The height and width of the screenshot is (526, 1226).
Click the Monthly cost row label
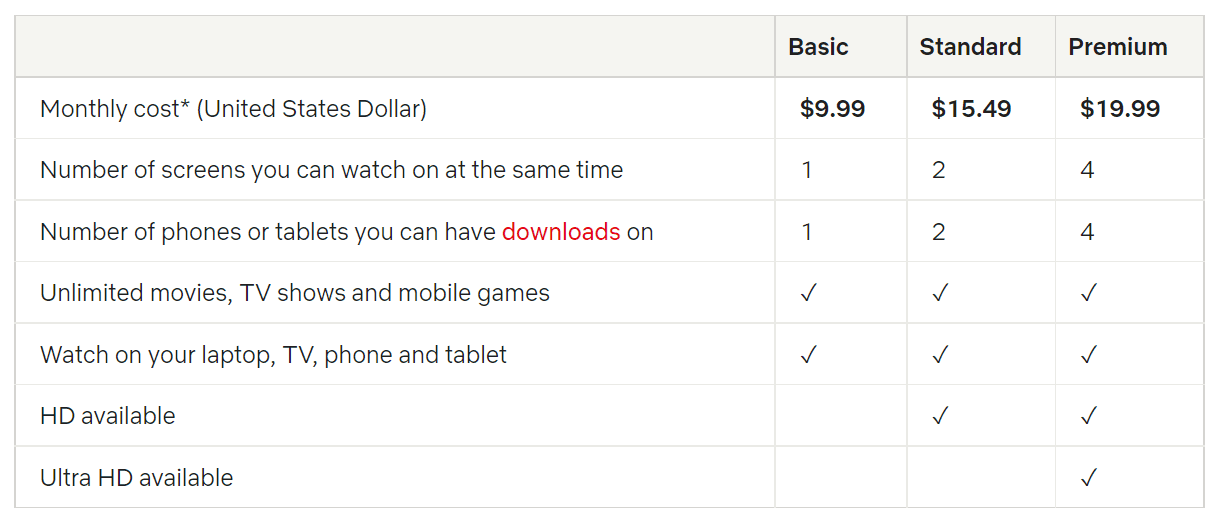(x=233, y=109)
